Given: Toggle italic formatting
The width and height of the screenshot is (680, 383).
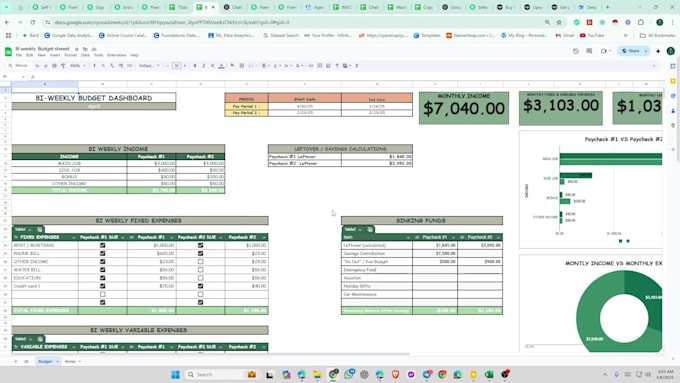Looking at the screenshot, I should pos(203,66).
